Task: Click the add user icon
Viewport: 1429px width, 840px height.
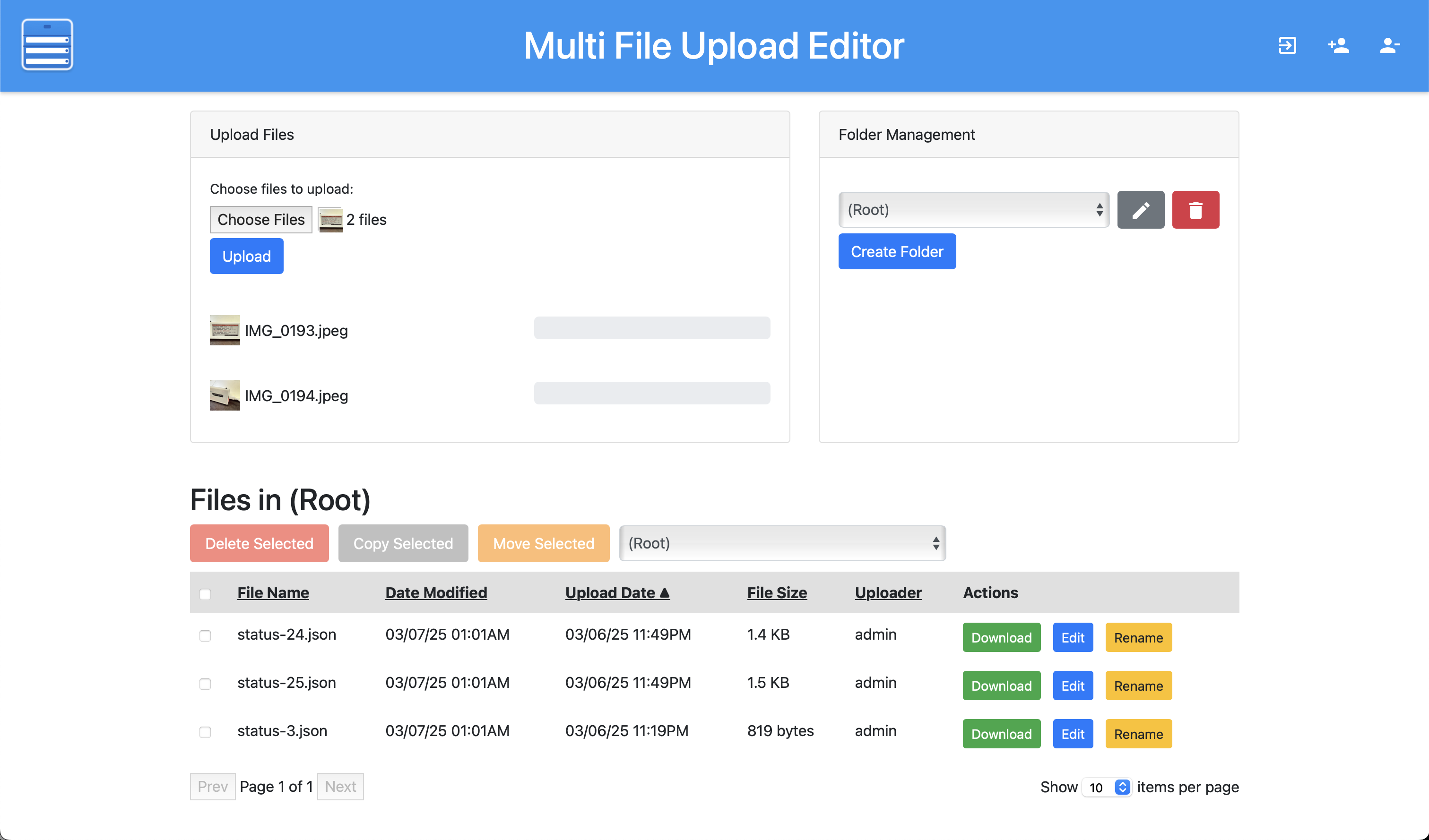Action: [x=1338, y=45]
